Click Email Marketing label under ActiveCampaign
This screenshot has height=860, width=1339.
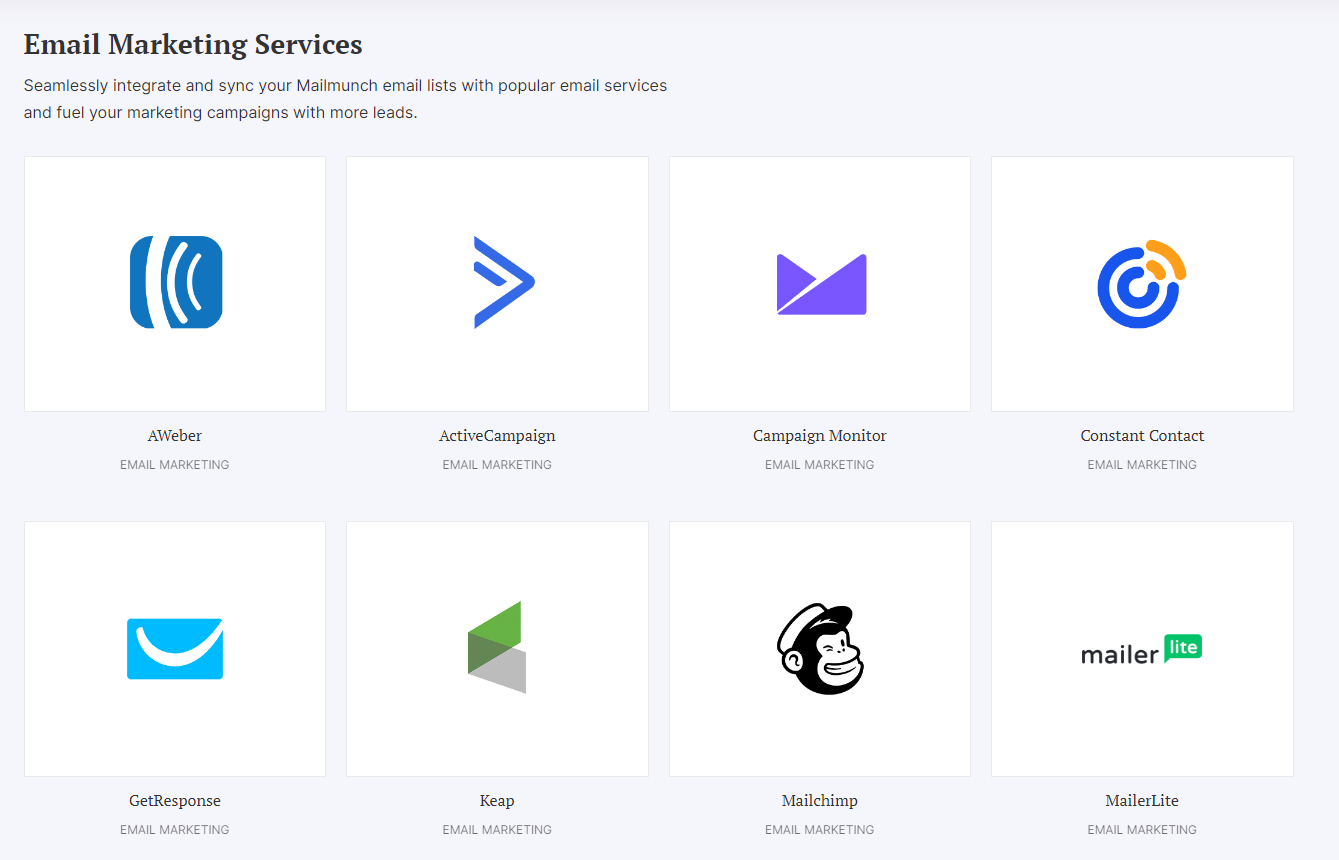(497, 465)
